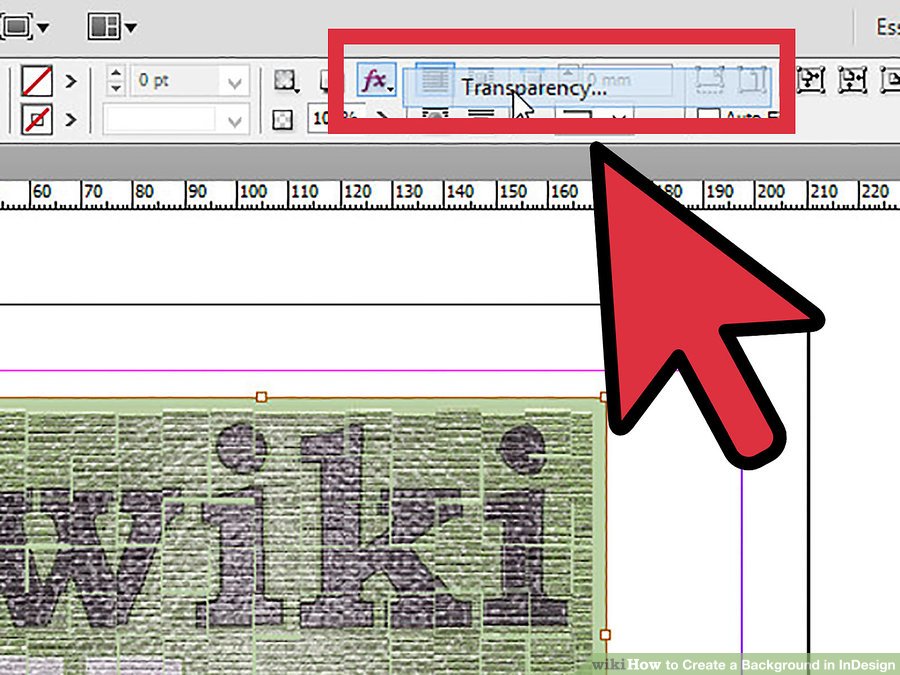Expand the Arrange Documents dropdown arrow
900x675 pixels.
tap(131, 27)
